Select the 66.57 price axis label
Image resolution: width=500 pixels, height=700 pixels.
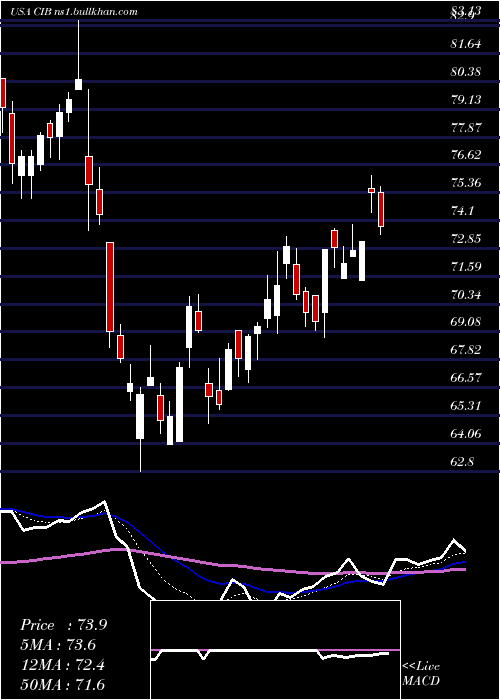pos(466,378)
